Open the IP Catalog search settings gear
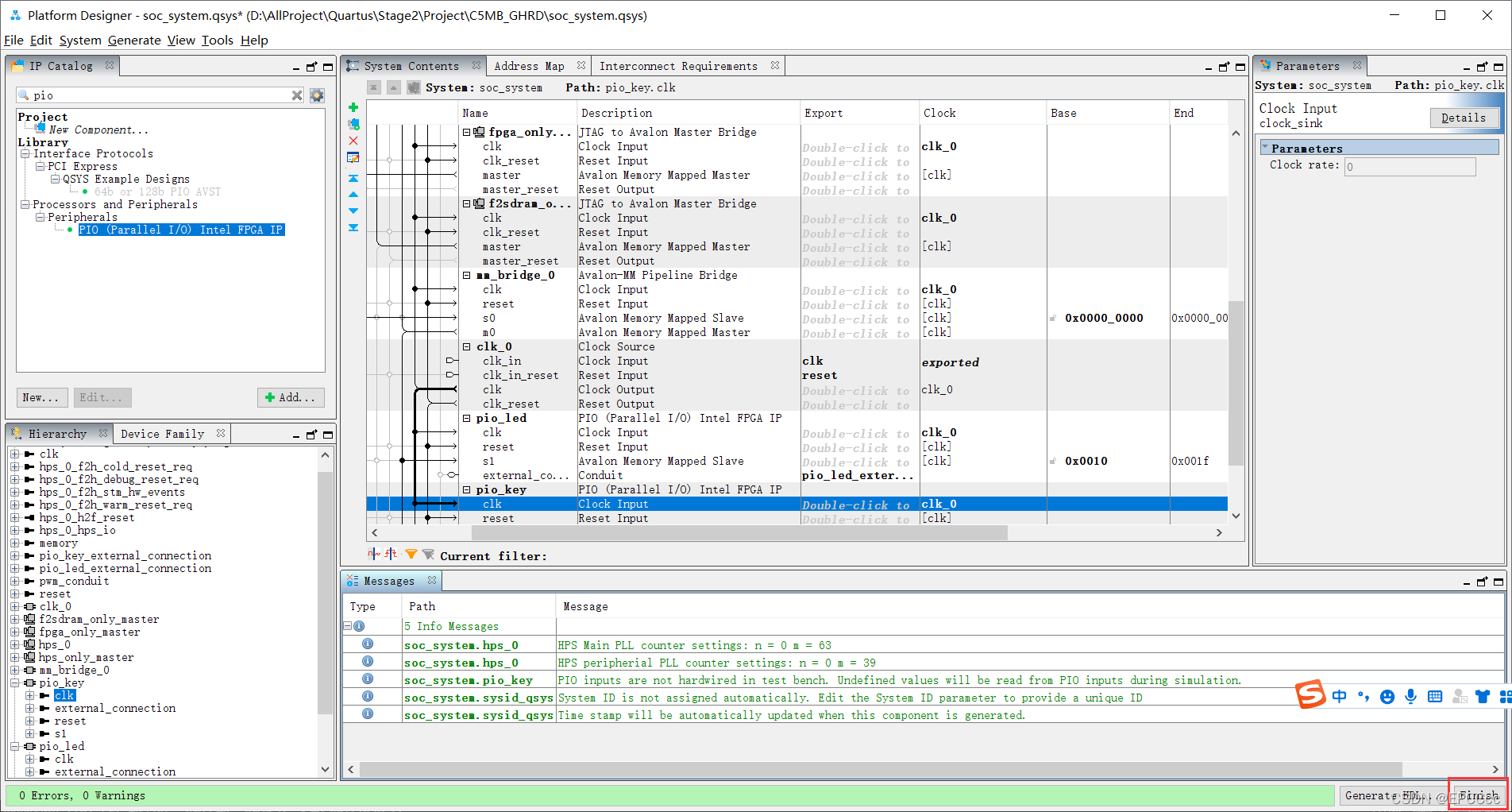 click(x=317, y=95)
